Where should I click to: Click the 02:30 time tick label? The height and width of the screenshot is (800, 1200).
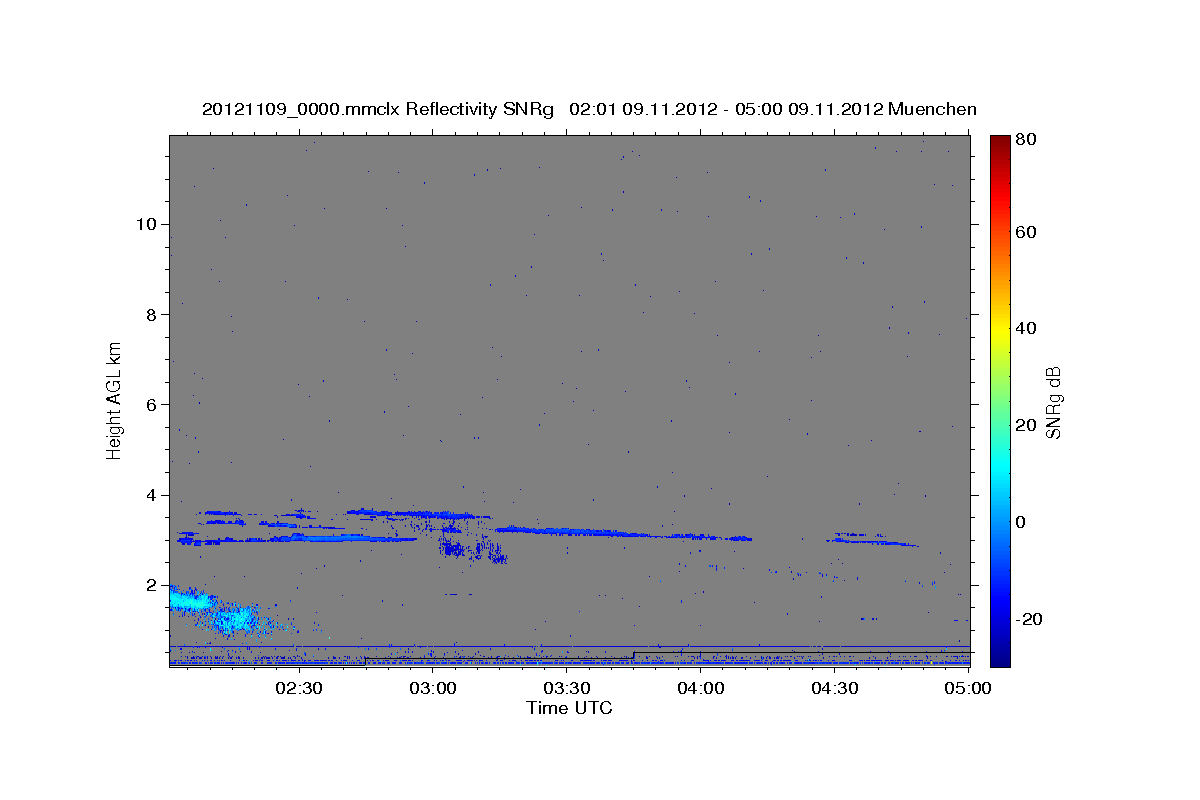coord(299,689)
